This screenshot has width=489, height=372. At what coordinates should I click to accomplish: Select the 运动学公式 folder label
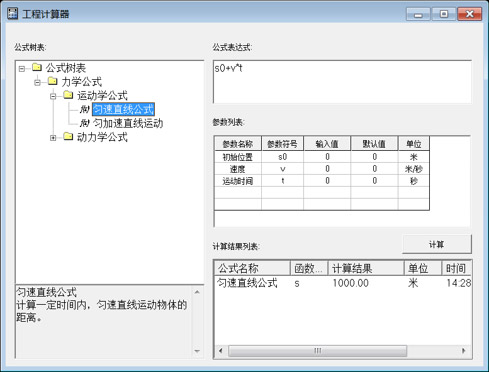tap(102, 95)
